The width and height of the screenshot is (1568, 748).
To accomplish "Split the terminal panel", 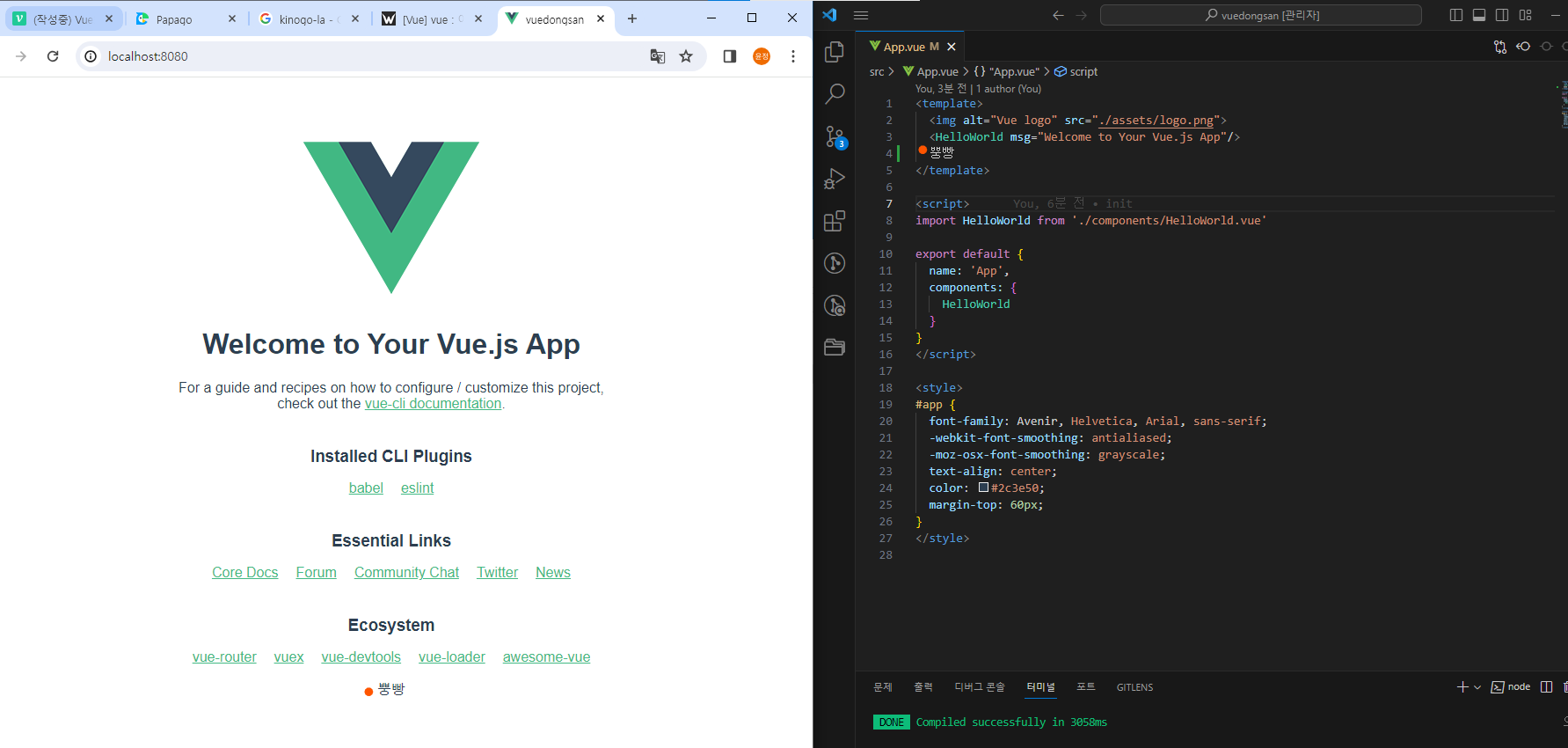I will click(1546, 687).
